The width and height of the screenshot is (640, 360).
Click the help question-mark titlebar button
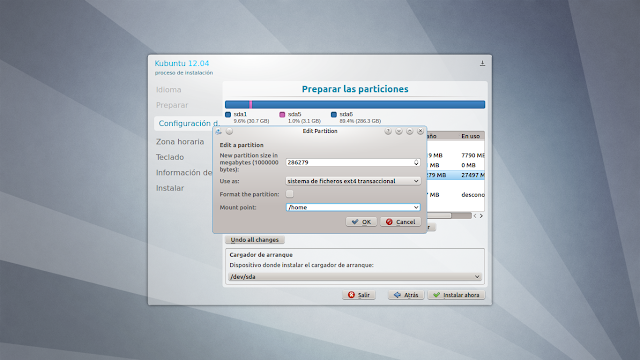tap(388, 131)
